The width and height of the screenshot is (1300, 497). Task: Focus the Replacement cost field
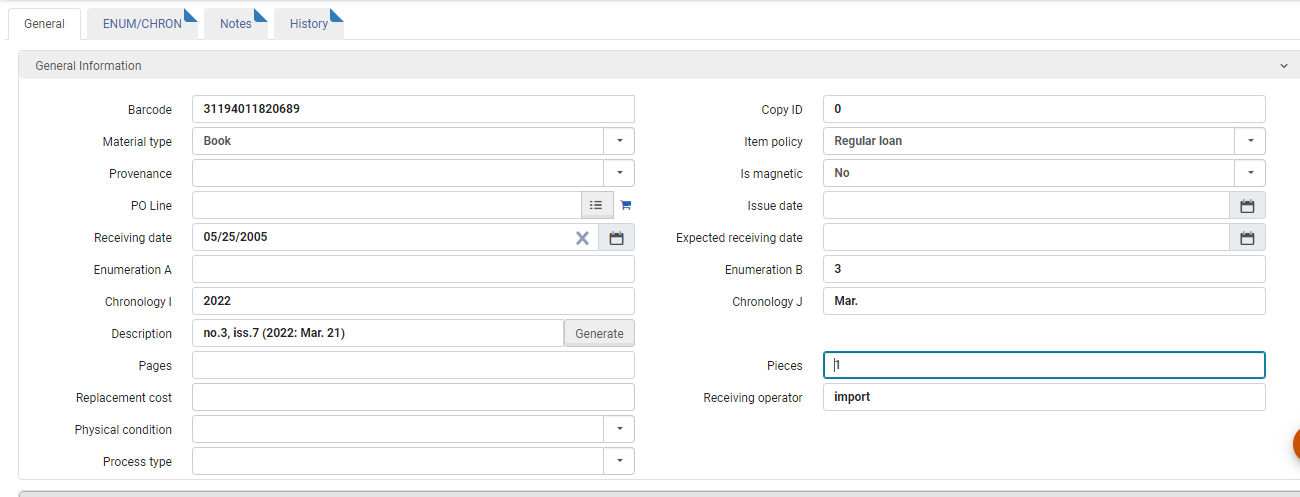click(413, 397)
